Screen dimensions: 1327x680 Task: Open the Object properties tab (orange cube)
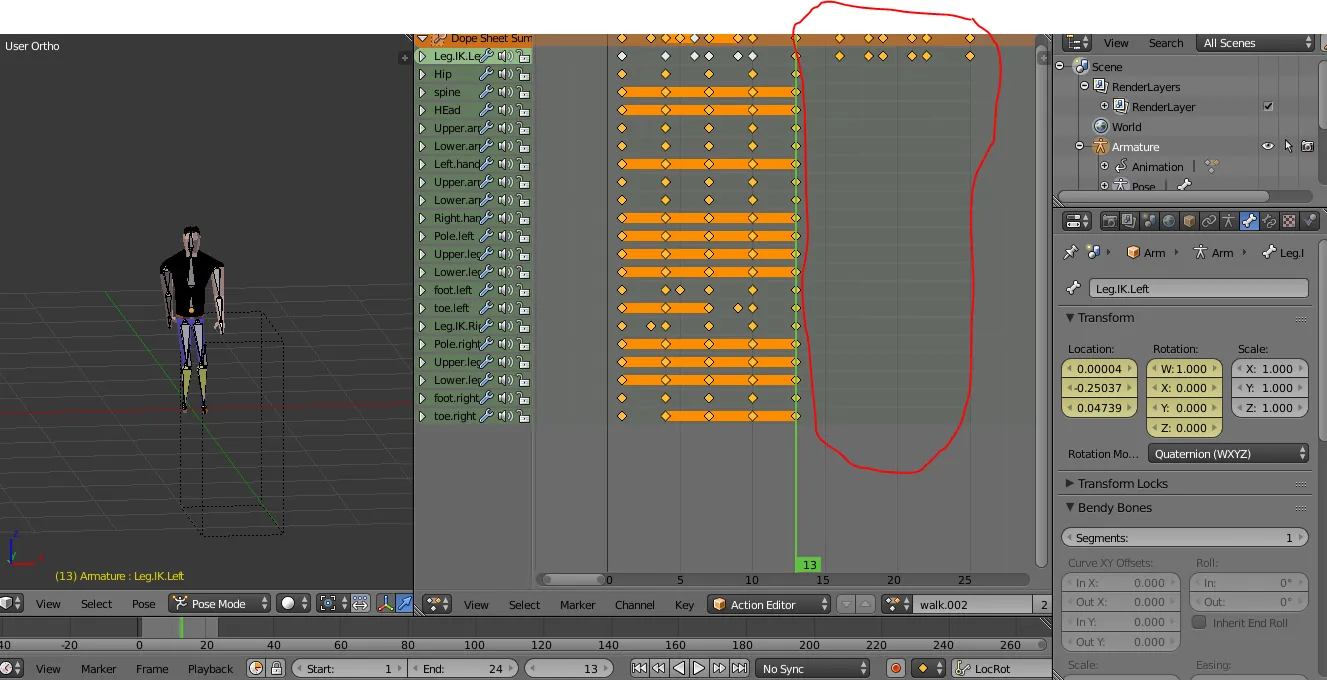[1189, 221]
